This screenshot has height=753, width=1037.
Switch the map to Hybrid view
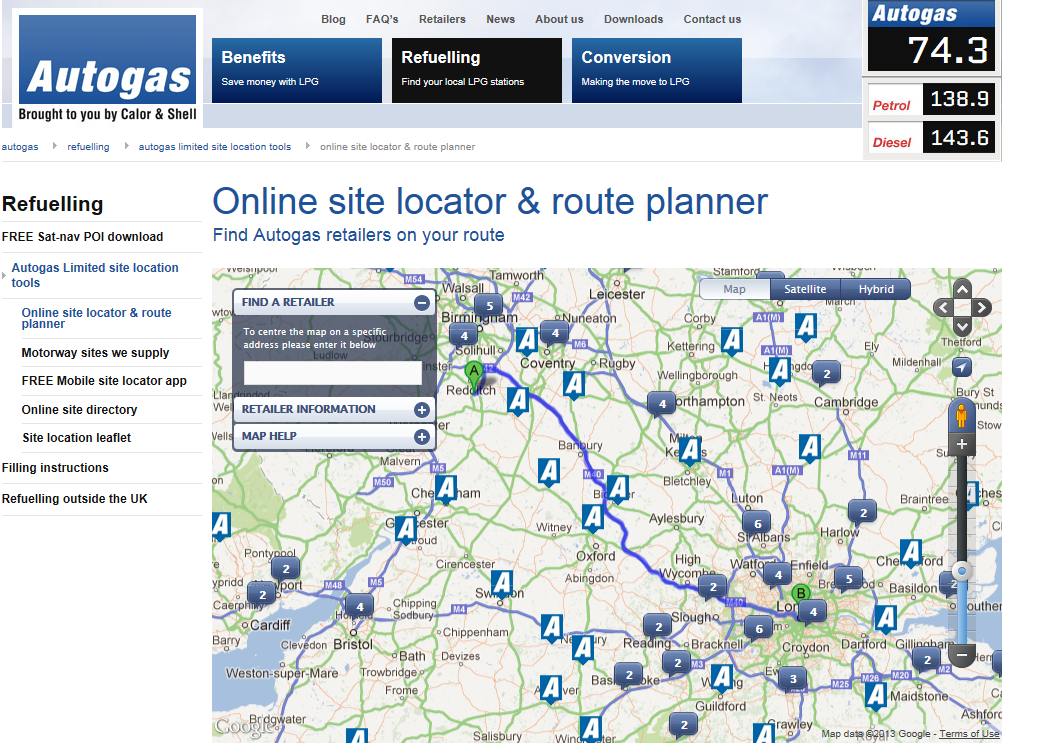pos(875,289)
